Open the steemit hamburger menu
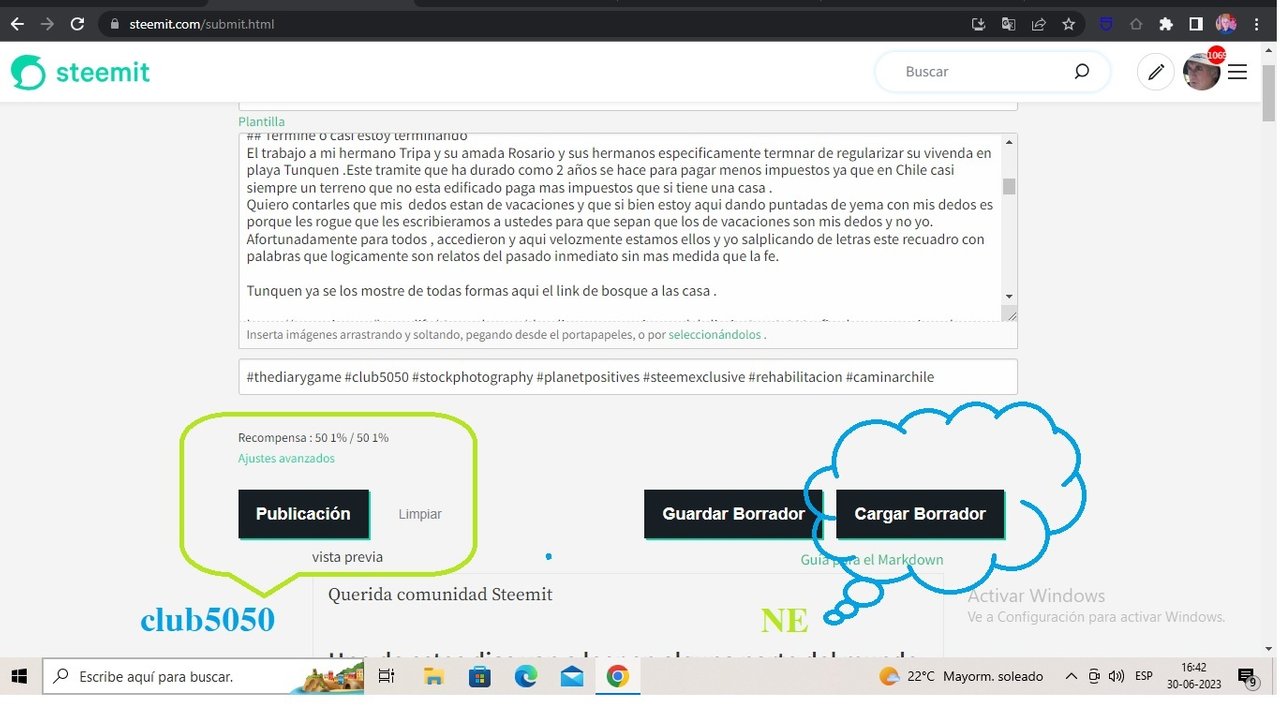 pyautogui.click(x=1237, y=72)
